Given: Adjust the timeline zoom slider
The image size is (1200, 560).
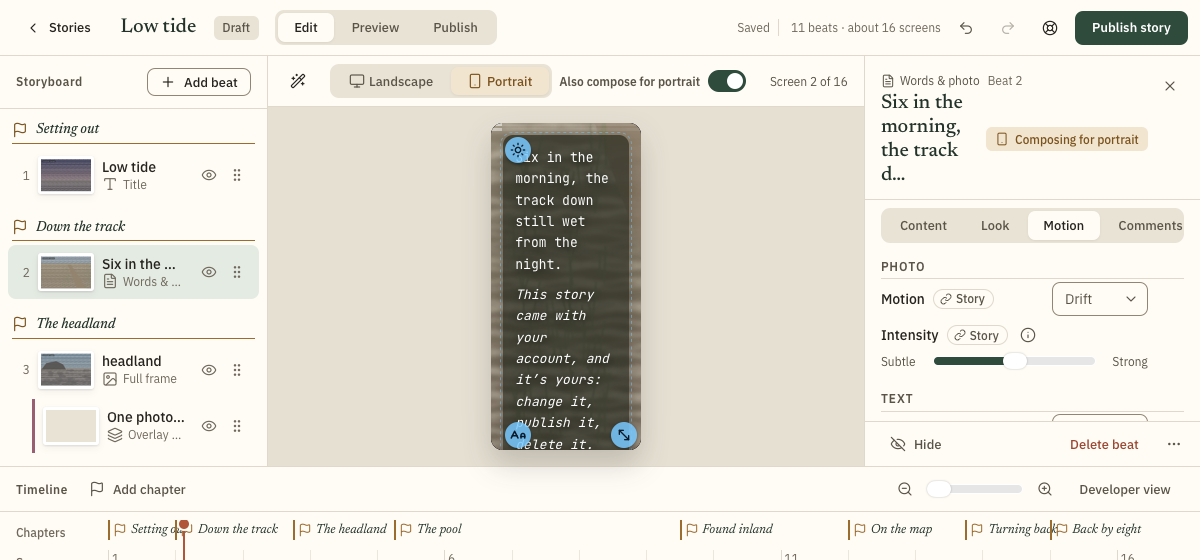Looking at the screenshot, I should tap(973, 489).
